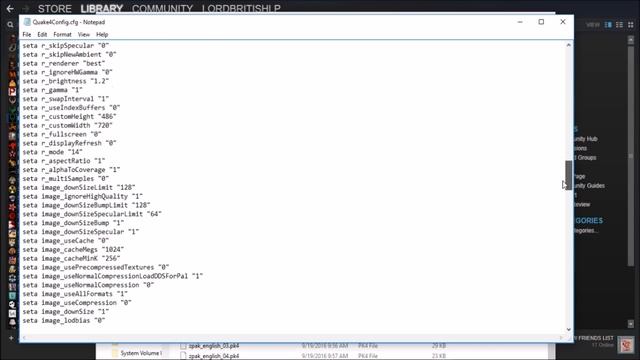Open the Format menu in Notepad
The height and width of the screenshot is (360, 640).
pyautogui.click(x=62, y=35)
